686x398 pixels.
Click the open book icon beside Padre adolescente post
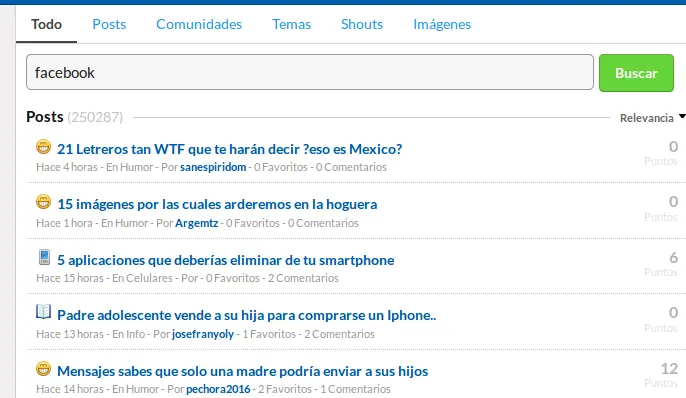[43, 312]
